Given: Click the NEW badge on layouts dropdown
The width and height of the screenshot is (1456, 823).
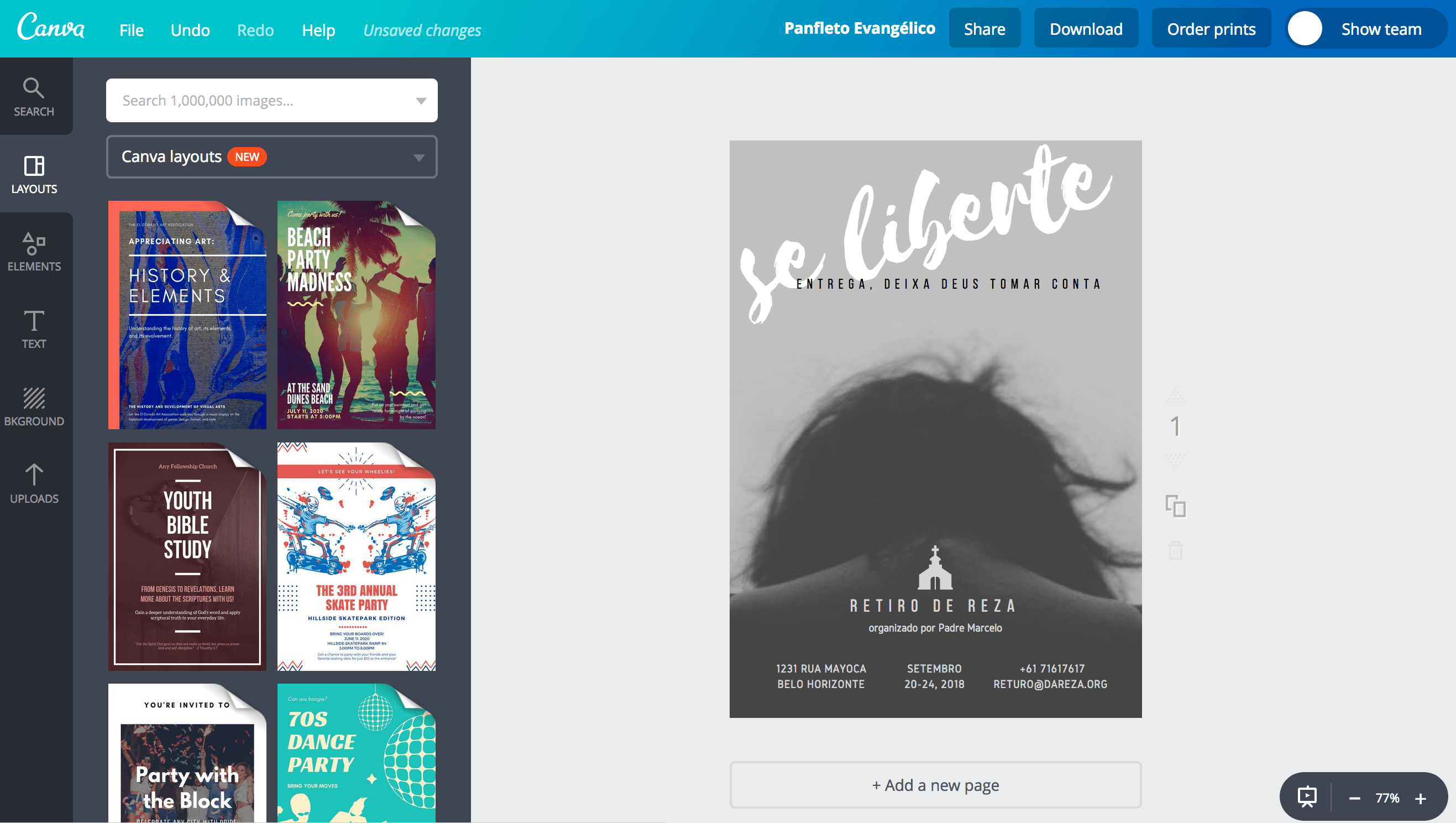Looking at the screenshot, I should 247,157.
